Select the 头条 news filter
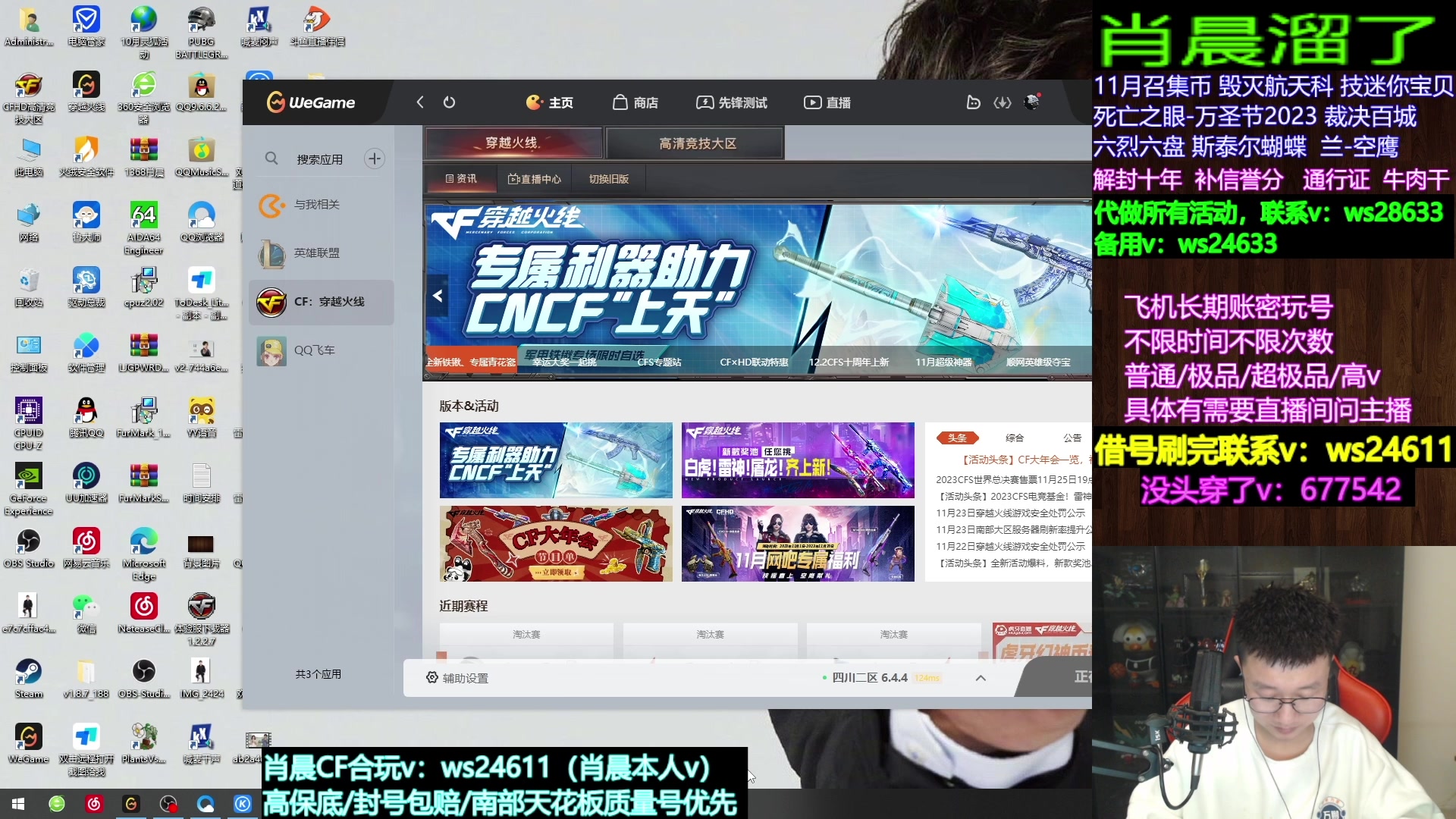 (x=957, y=438)
